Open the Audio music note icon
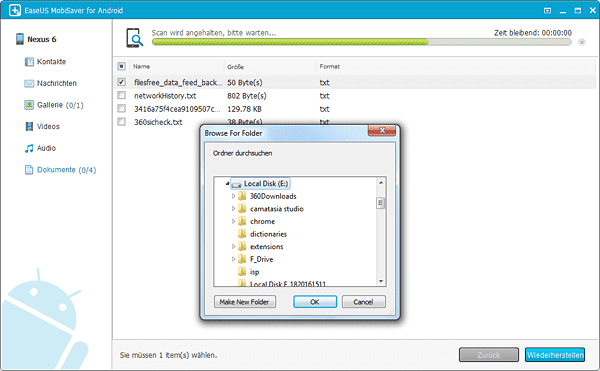Image resolution: width=600 pixels, height=371 pixels. tap(29, 148)
